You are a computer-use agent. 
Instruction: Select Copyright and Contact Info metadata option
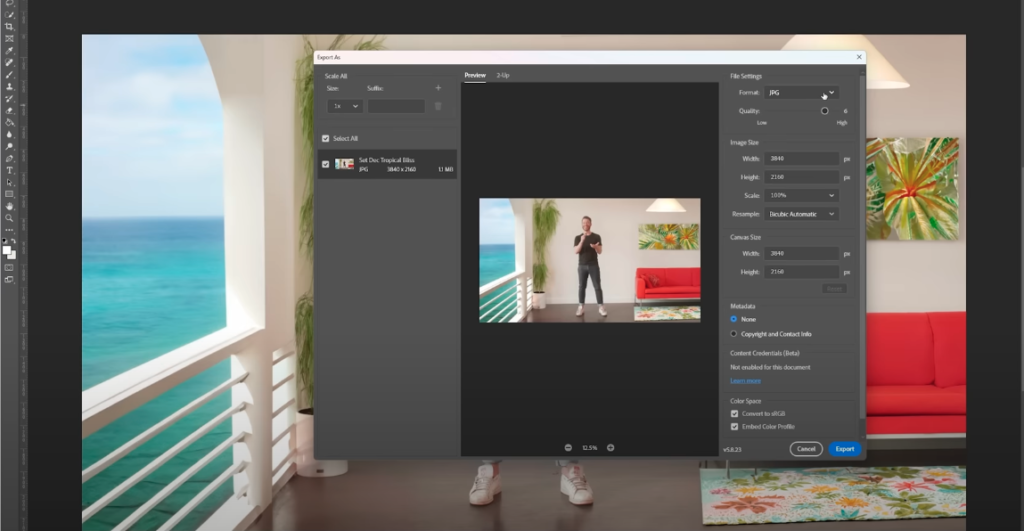click(x=734, y=334)
